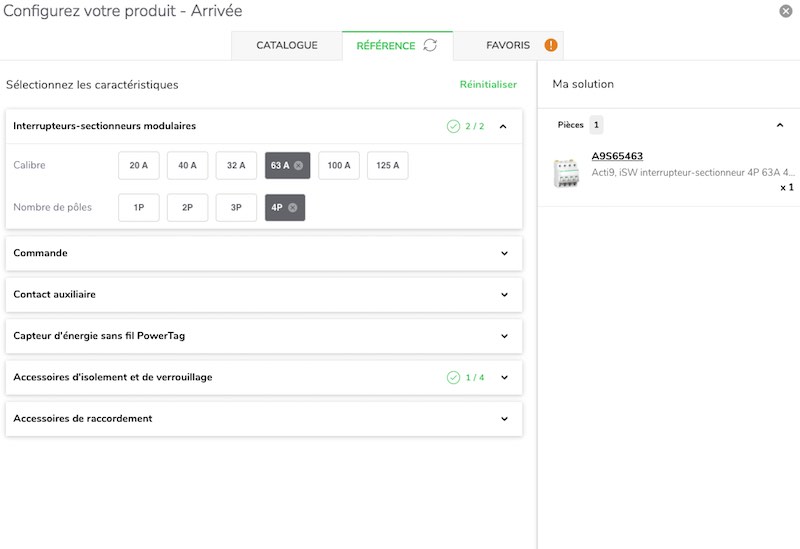
Task: Clear the 4P selection using its x icon
Action: [x=292, y=208]
